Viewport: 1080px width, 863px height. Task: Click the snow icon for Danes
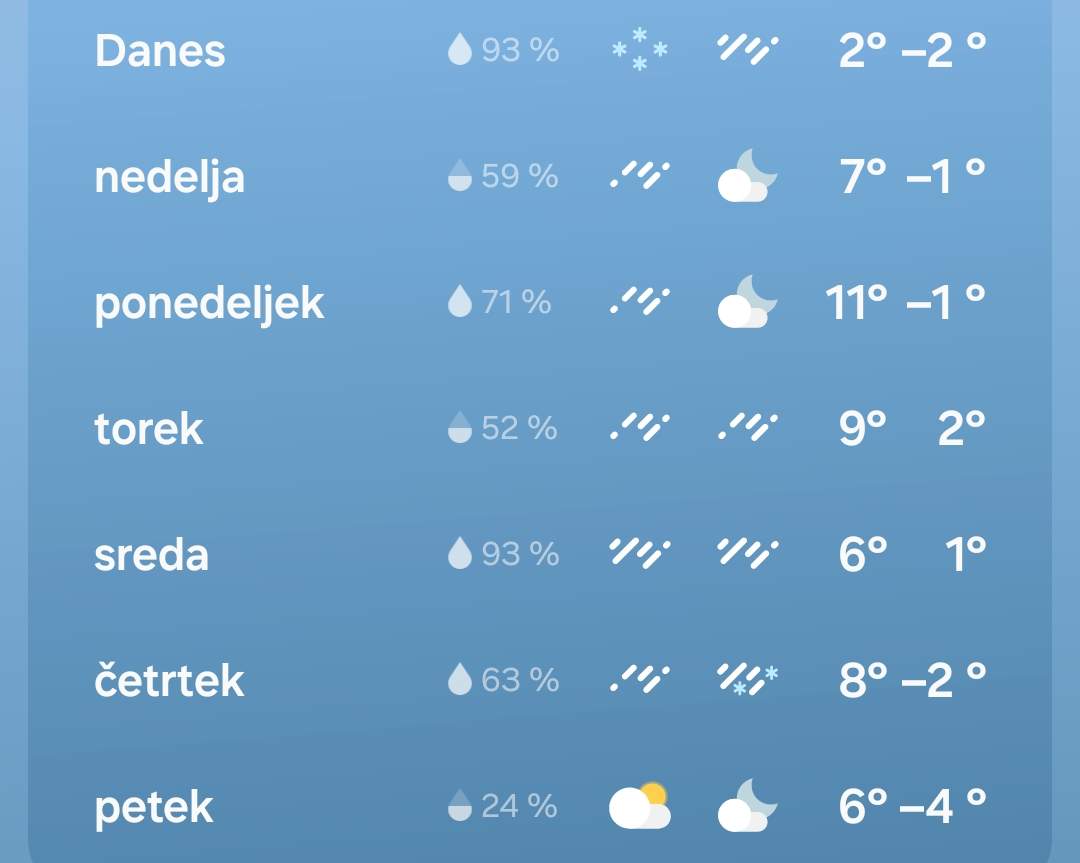click(x=640, y=50)
